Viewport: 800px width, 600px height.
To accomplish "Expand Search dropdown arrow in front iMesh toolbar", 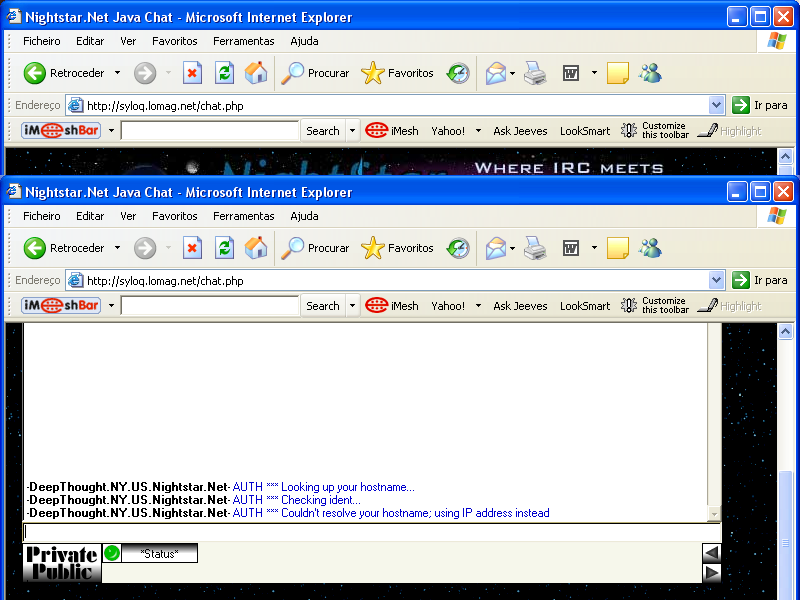I will coord(352,306).
